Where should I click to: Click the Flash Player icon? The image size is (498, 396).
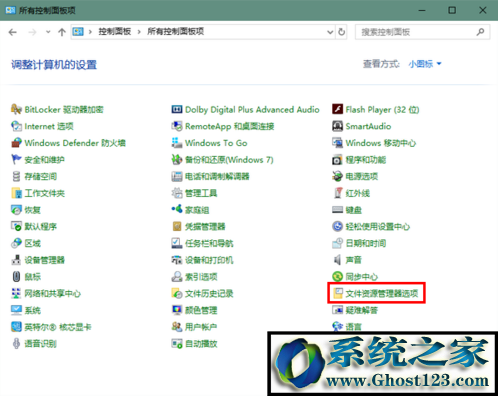[x=337, y=109]
